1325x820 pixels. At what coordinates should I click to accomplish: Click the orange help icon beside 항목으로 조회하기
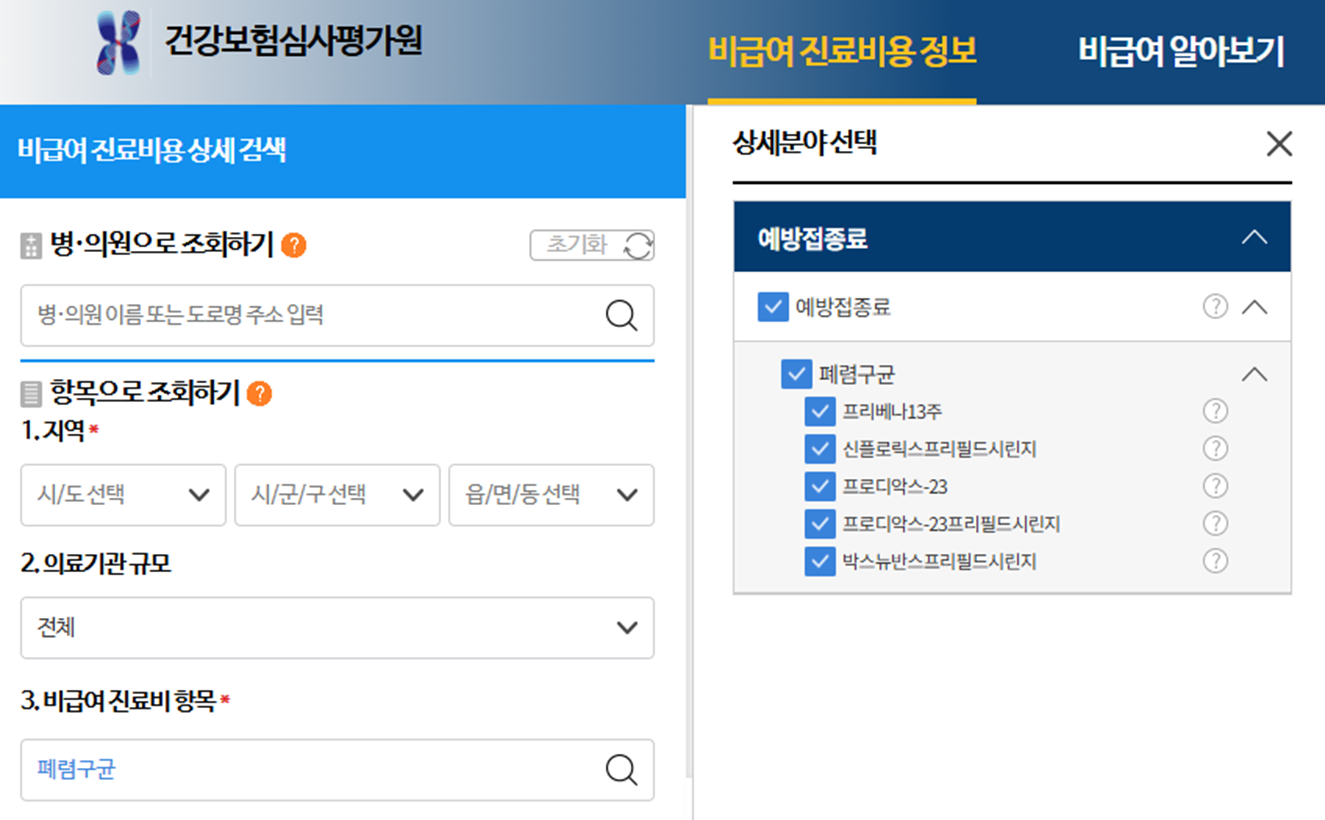(x=259, y=394)
